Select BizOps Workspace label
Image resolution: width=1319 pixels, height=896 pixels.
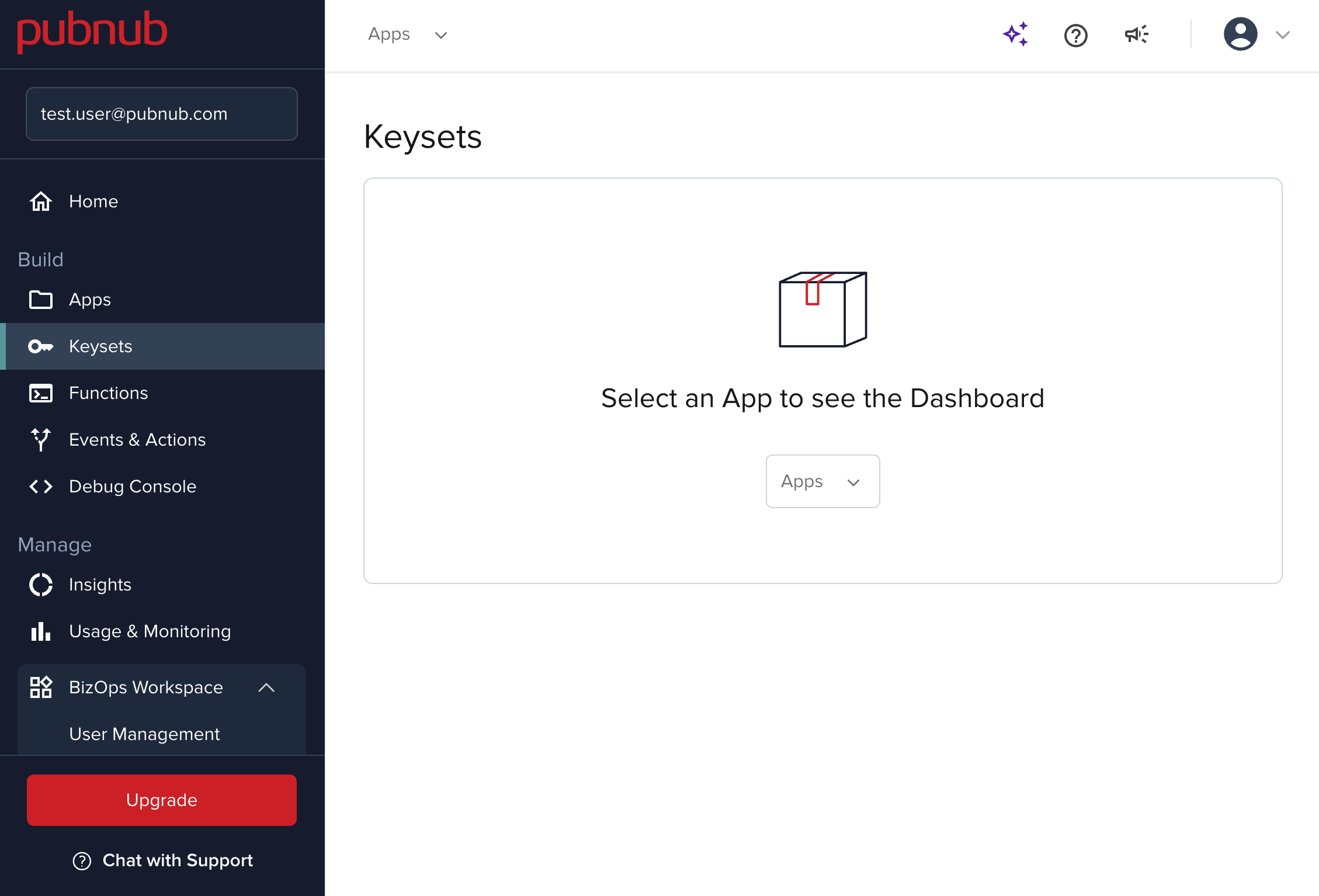(x=146, y=687)
